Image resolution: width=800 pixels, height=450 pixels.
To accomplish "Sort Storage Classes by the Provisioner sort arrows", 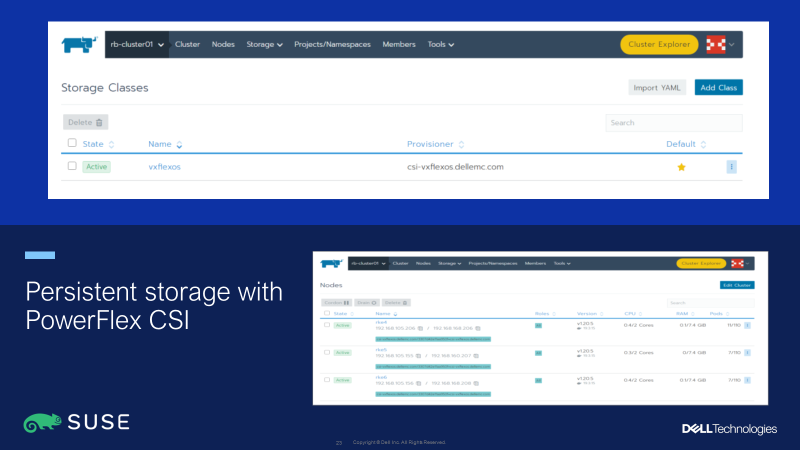I will tap(461, 144).
